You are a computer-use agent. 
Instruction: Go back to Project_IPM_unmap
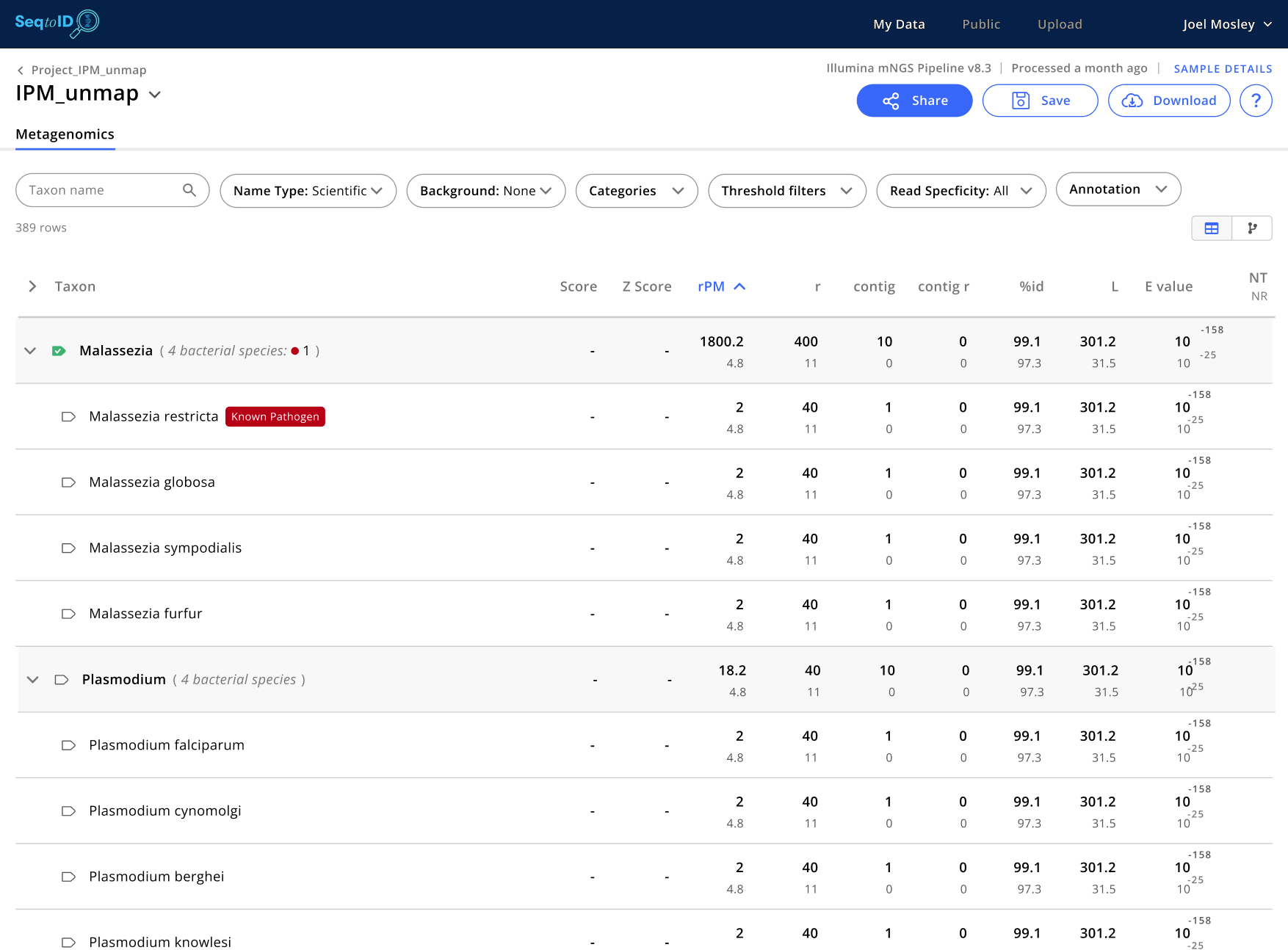[82, 70]
